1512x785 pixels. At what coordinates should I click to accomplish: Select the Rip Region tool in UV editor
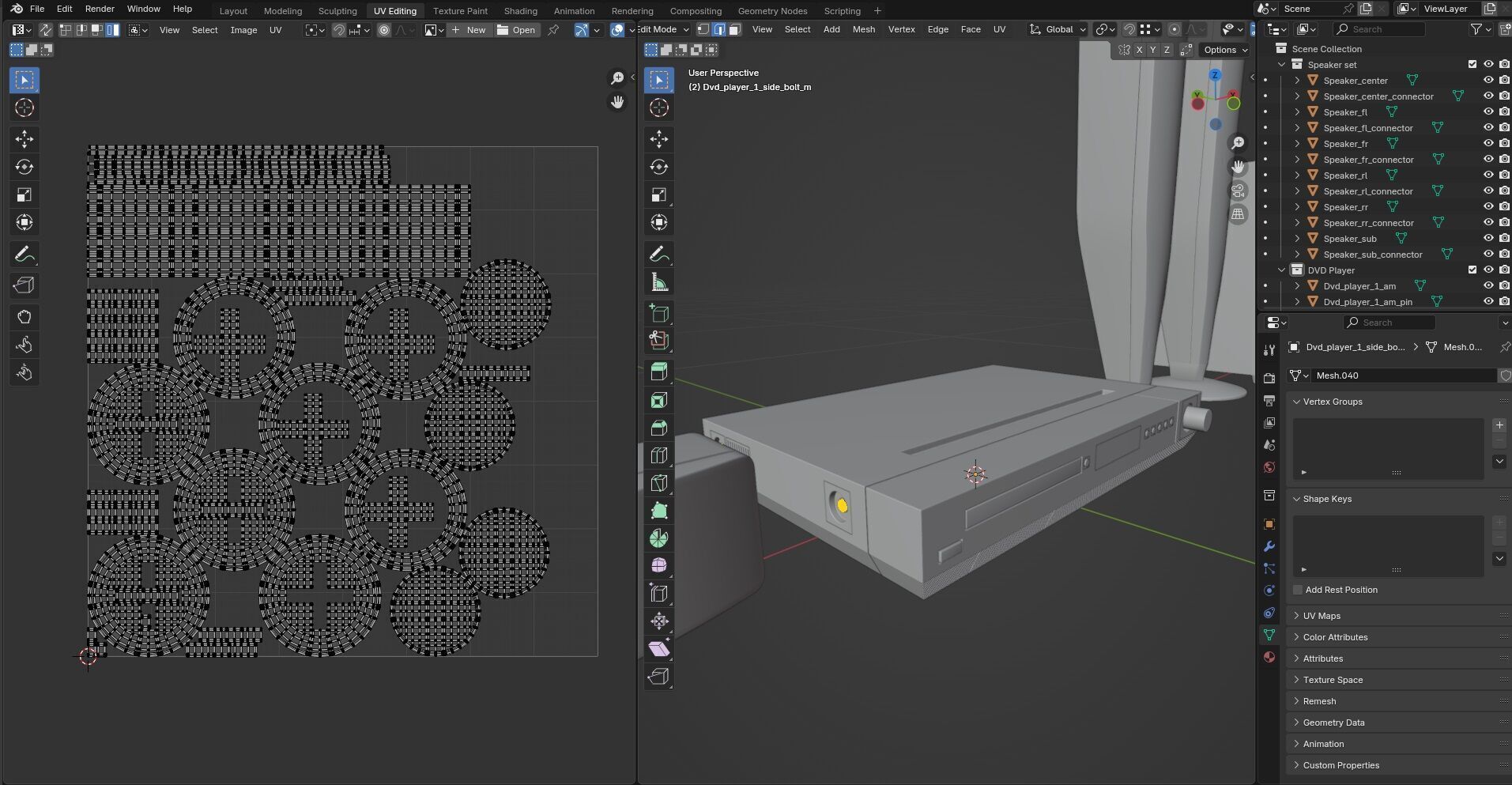point(25,285)
